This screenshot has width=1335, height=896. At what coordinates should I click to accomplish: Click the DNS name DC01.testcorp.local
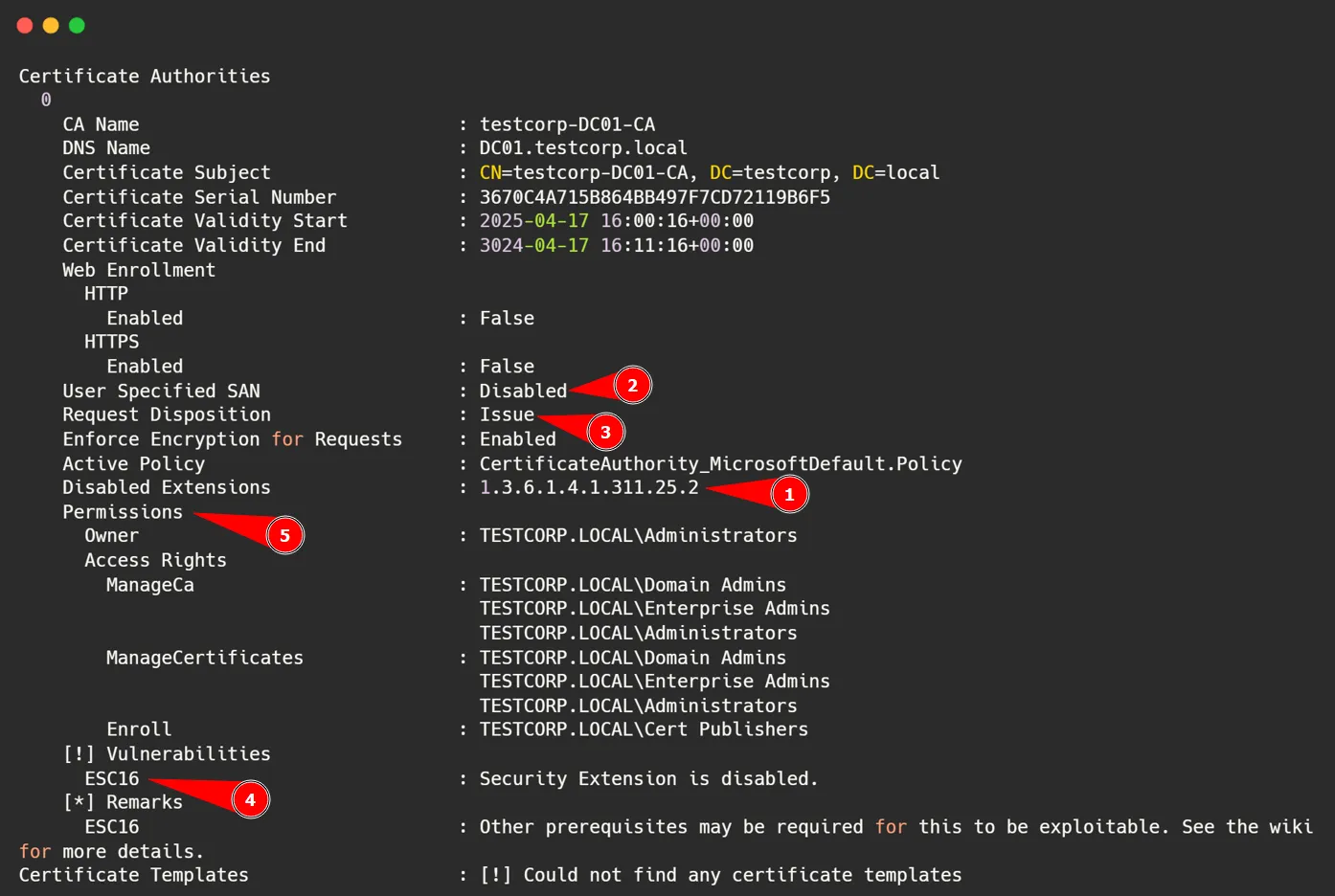583,148
